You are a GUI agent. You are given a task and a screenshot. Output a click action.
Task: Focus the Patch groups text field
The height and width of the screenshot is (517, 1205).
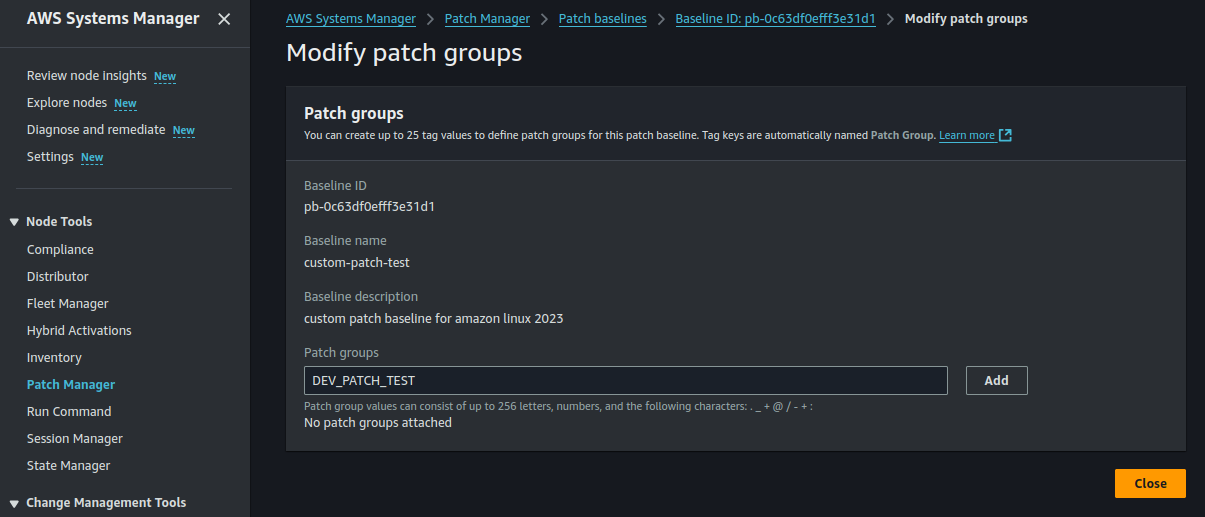tap(625, 381)
